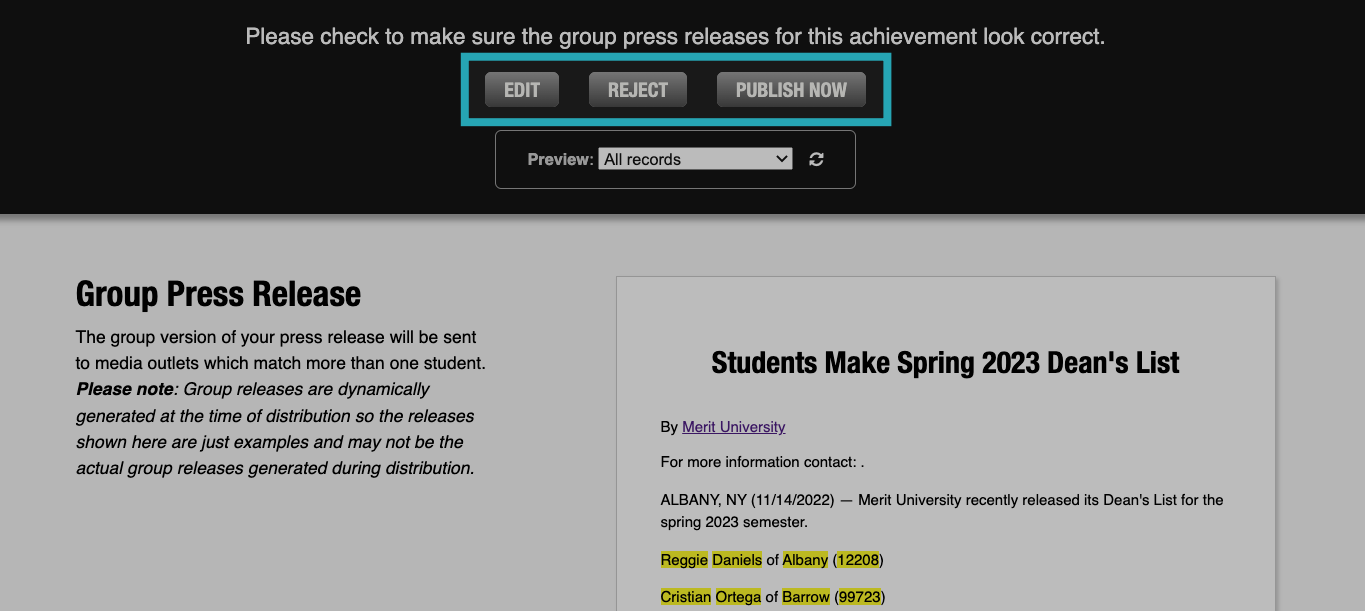Select the highlighted name Cristian
The height and width of the screenshot is (611, 1365).
tap(684, 596)
